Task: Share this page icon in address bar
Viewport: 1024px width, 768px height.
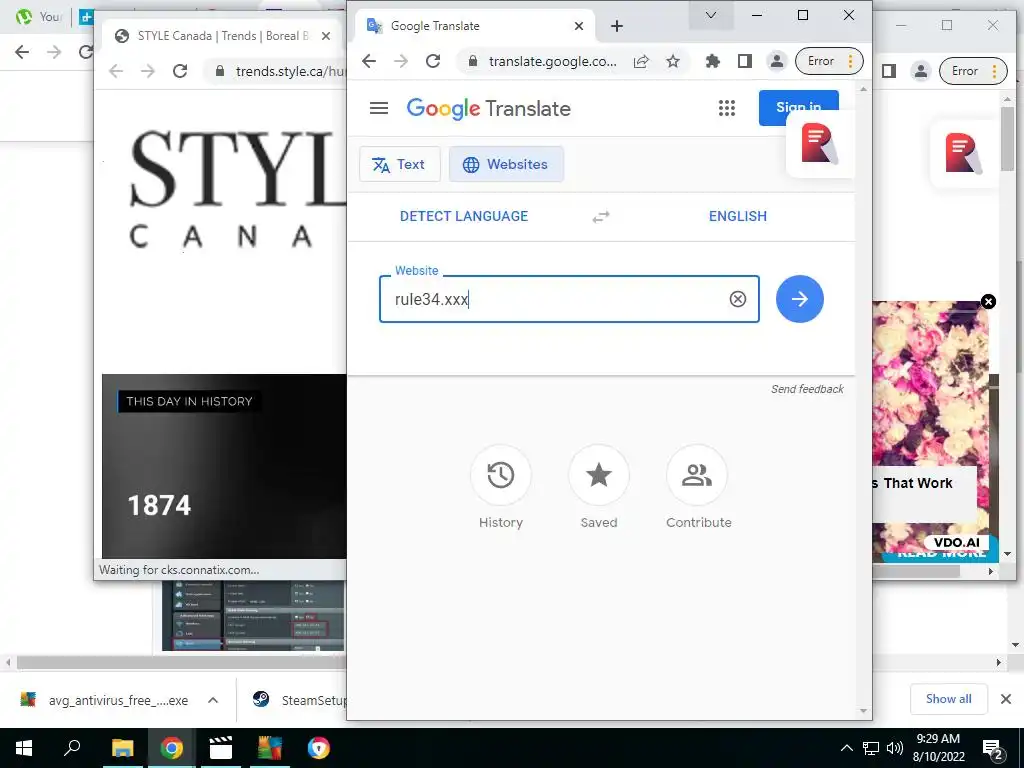Action: pyautogui.click(x=641, y=61)
